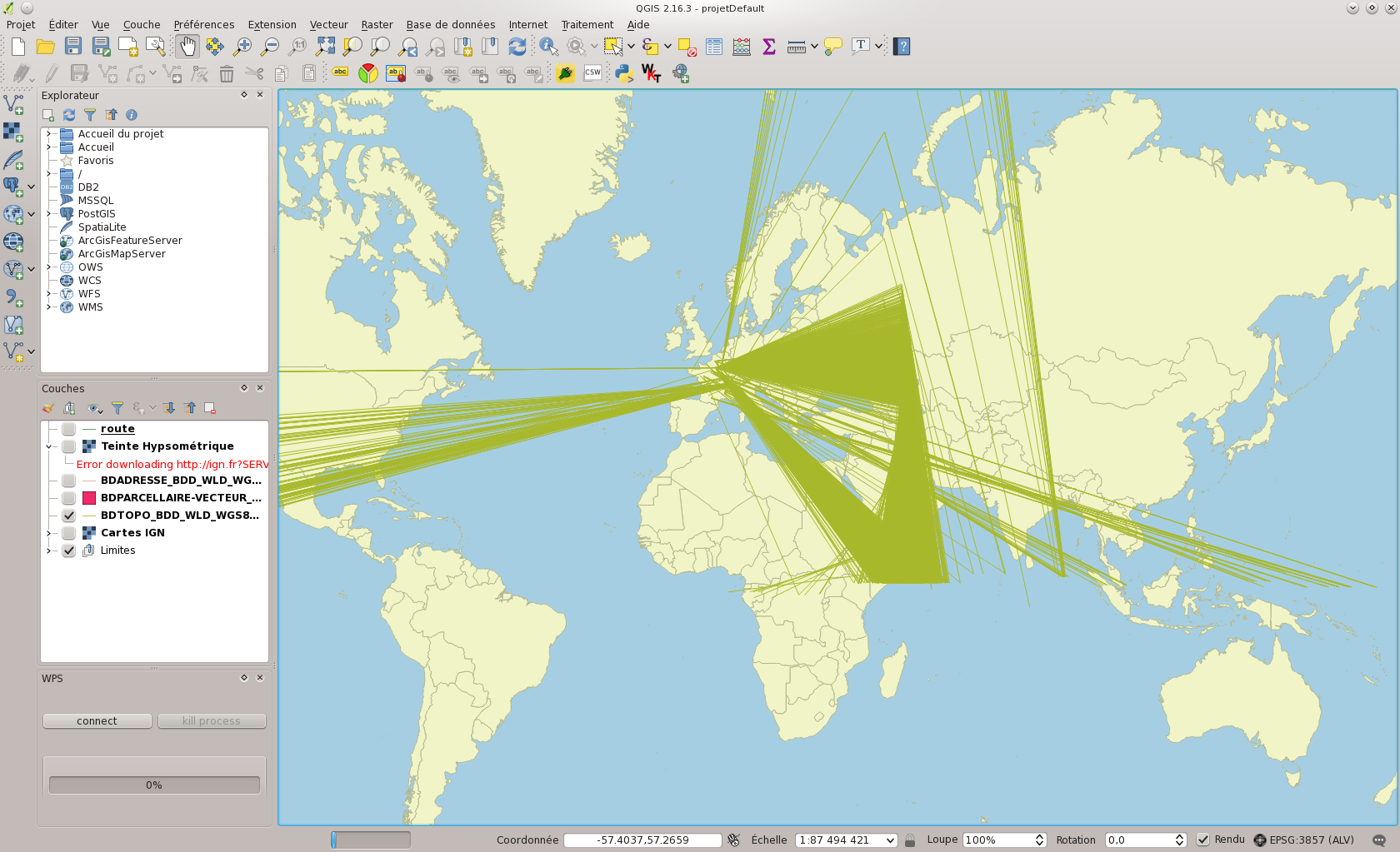Open the style brush in Couches panel
Screen dimensions: 1400x852
48,408
